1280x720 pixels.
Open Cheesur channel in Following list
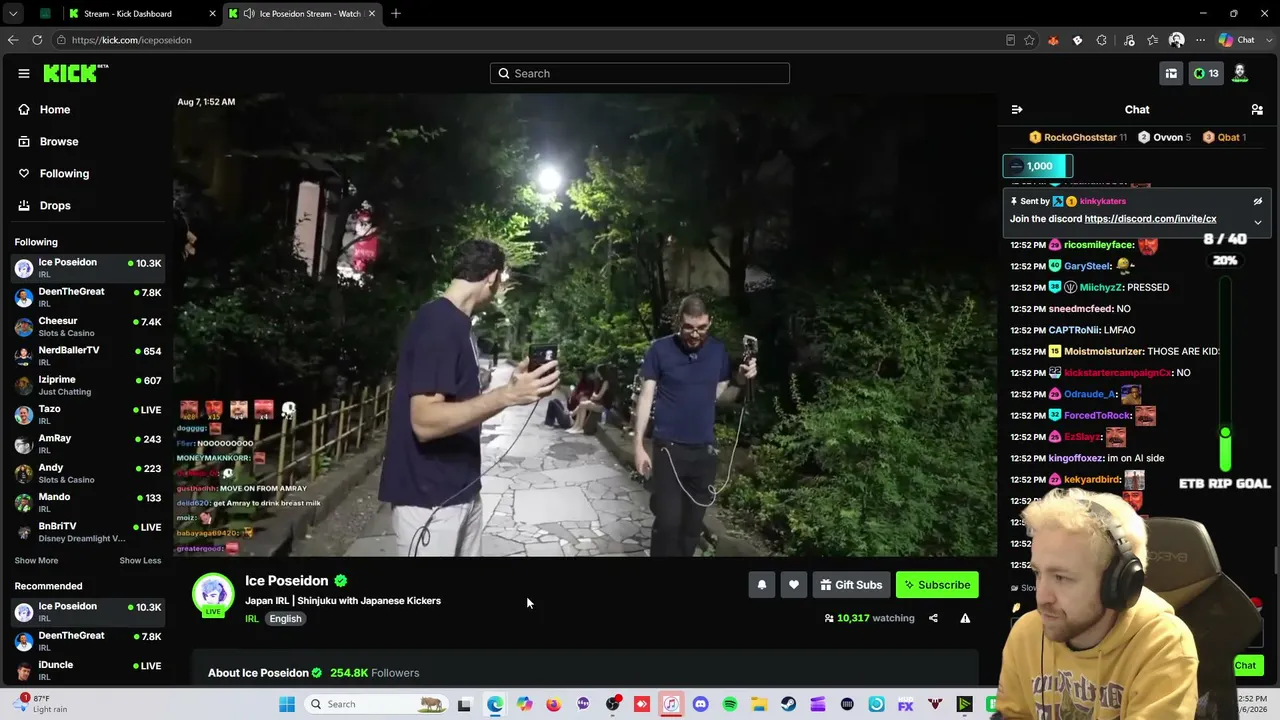(88, 327)
